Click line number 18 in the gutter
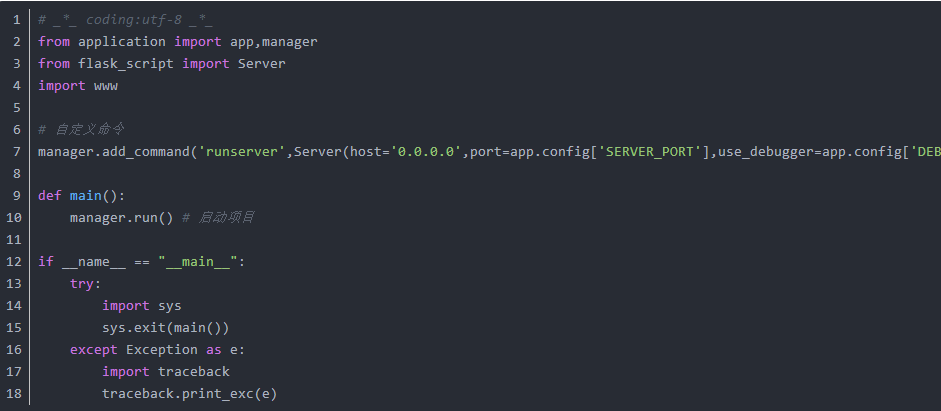 tap(14, 393)
